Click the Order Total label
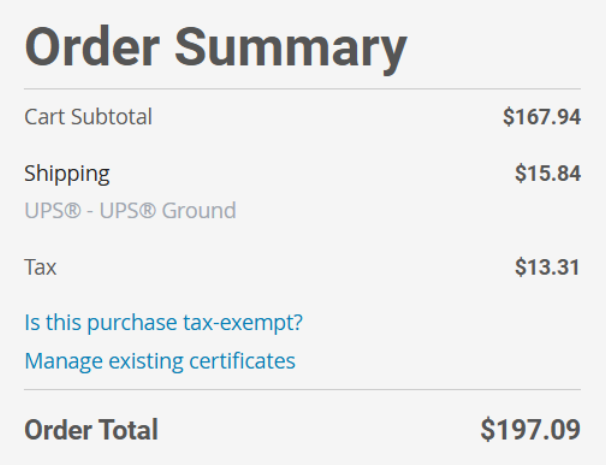The height and width of the screenshot is (465, 606). click(91, 430)
